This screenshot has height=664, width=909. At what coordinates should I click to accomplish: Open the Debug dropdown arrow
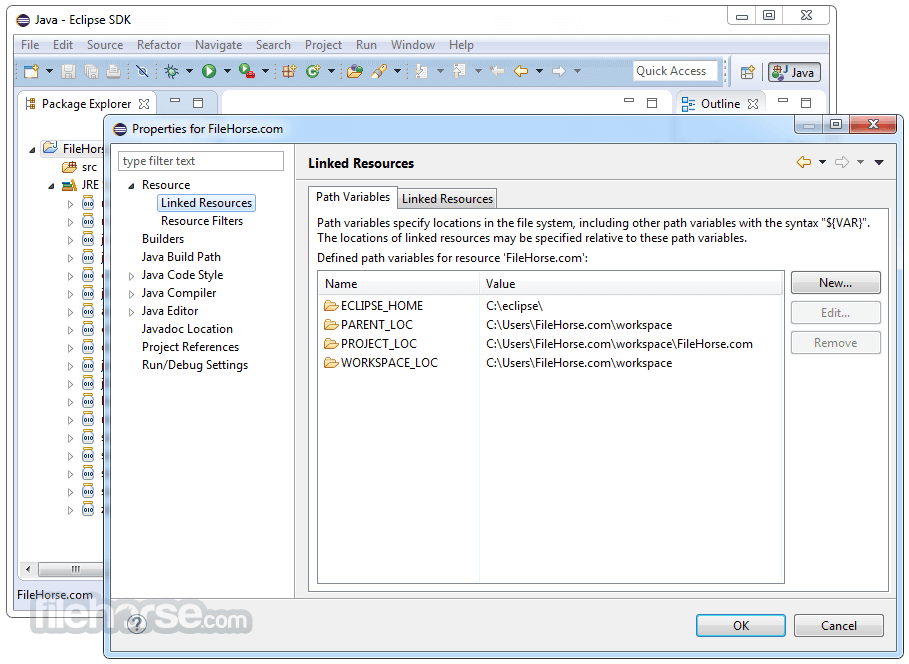pyautogui.click(x=189, y=71)
